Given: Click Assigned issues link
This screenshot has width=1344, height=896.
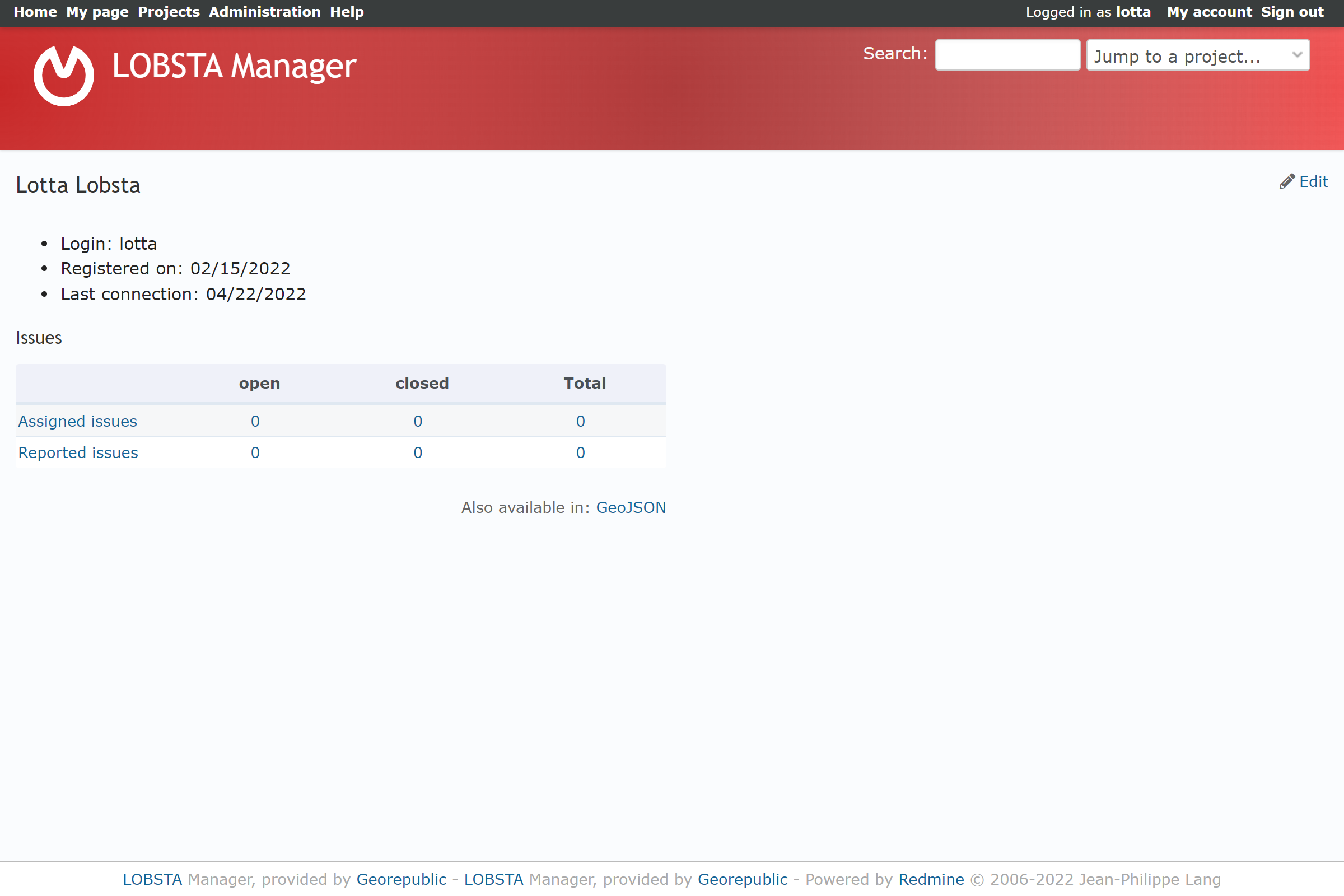Looking at the screenshot, I should (x=78, y=421).
